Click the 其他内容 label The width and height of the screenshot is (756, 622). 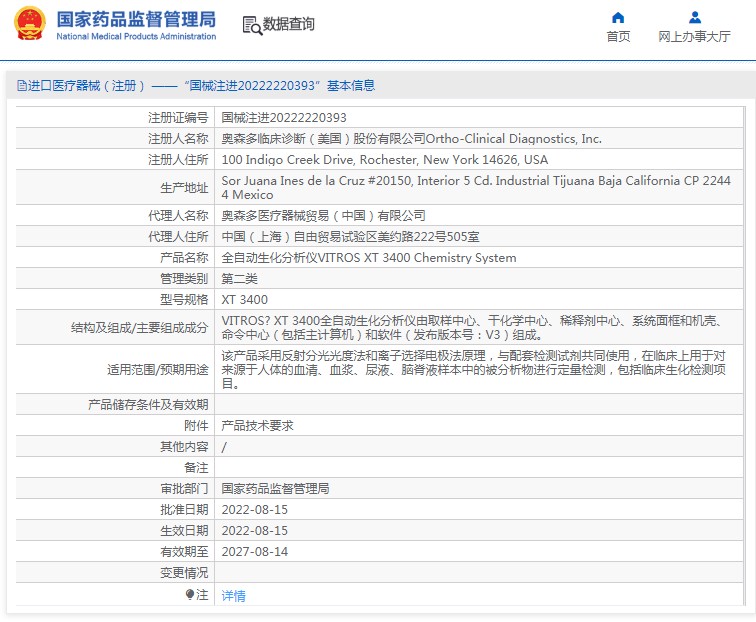pos(184,446)
